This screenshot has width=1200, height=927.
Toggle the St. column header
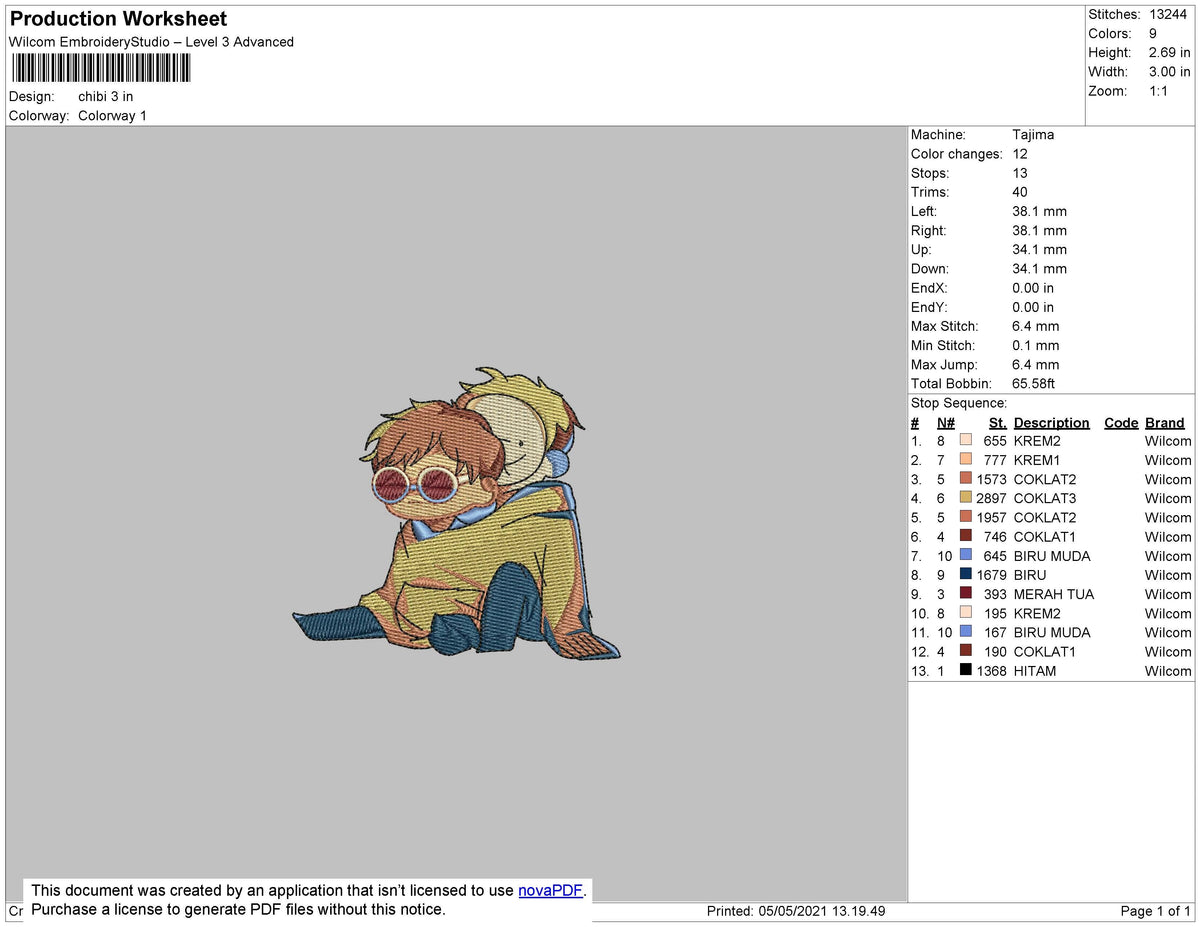pos(996,422)
